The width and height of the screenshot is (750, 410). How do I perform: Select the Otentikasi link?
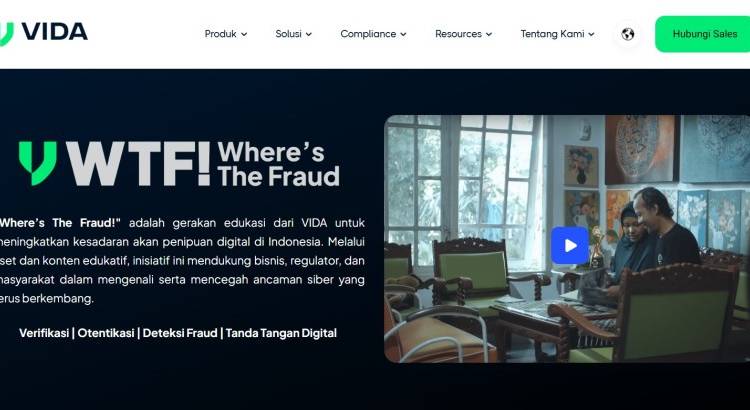coord(106,333)
